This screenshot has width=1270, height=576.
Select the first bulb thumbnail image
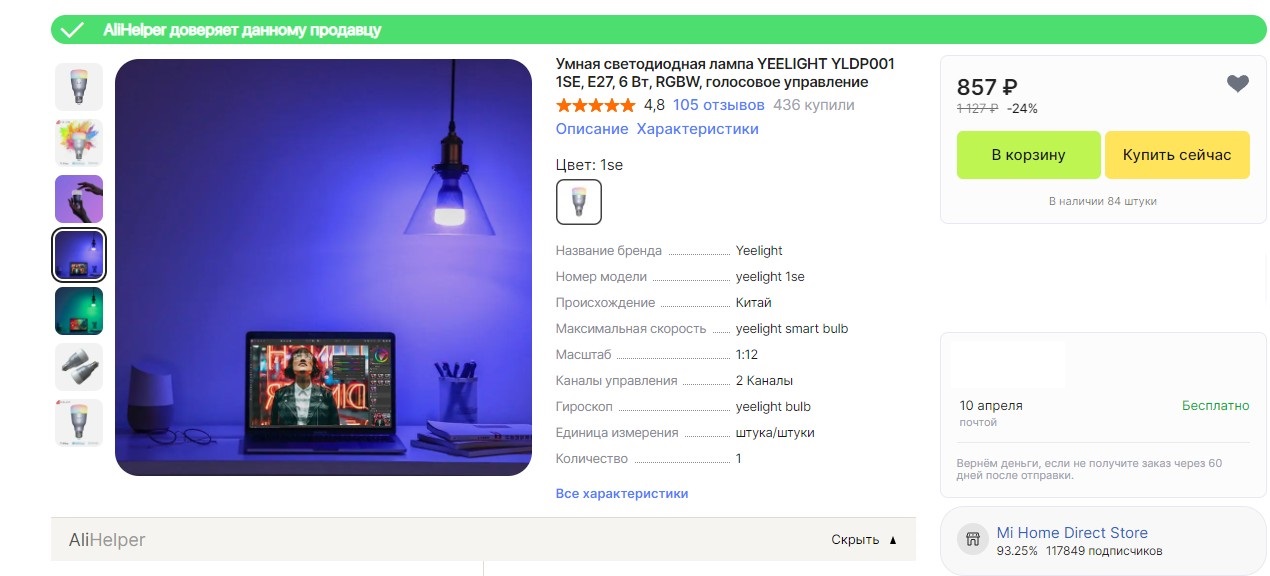[79, 87]
